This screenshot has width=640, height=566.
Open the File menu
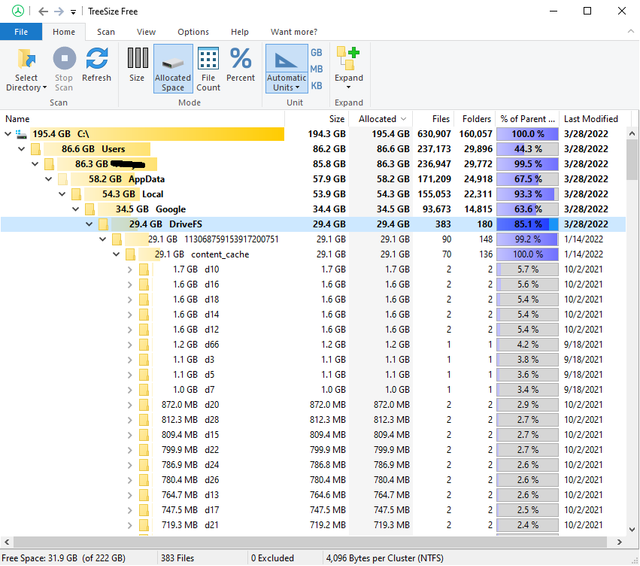pyautogui.click(x=21, y=32)
